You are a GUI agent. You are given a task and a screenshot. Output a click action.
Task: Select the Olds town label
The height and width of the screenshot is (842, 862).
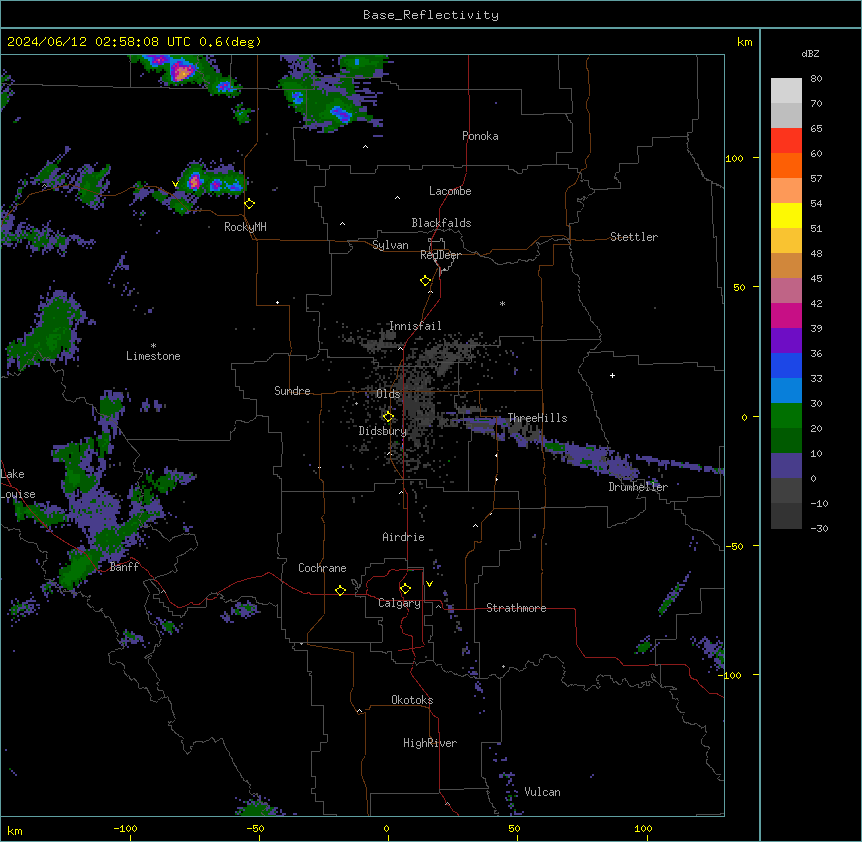(388, 394)
